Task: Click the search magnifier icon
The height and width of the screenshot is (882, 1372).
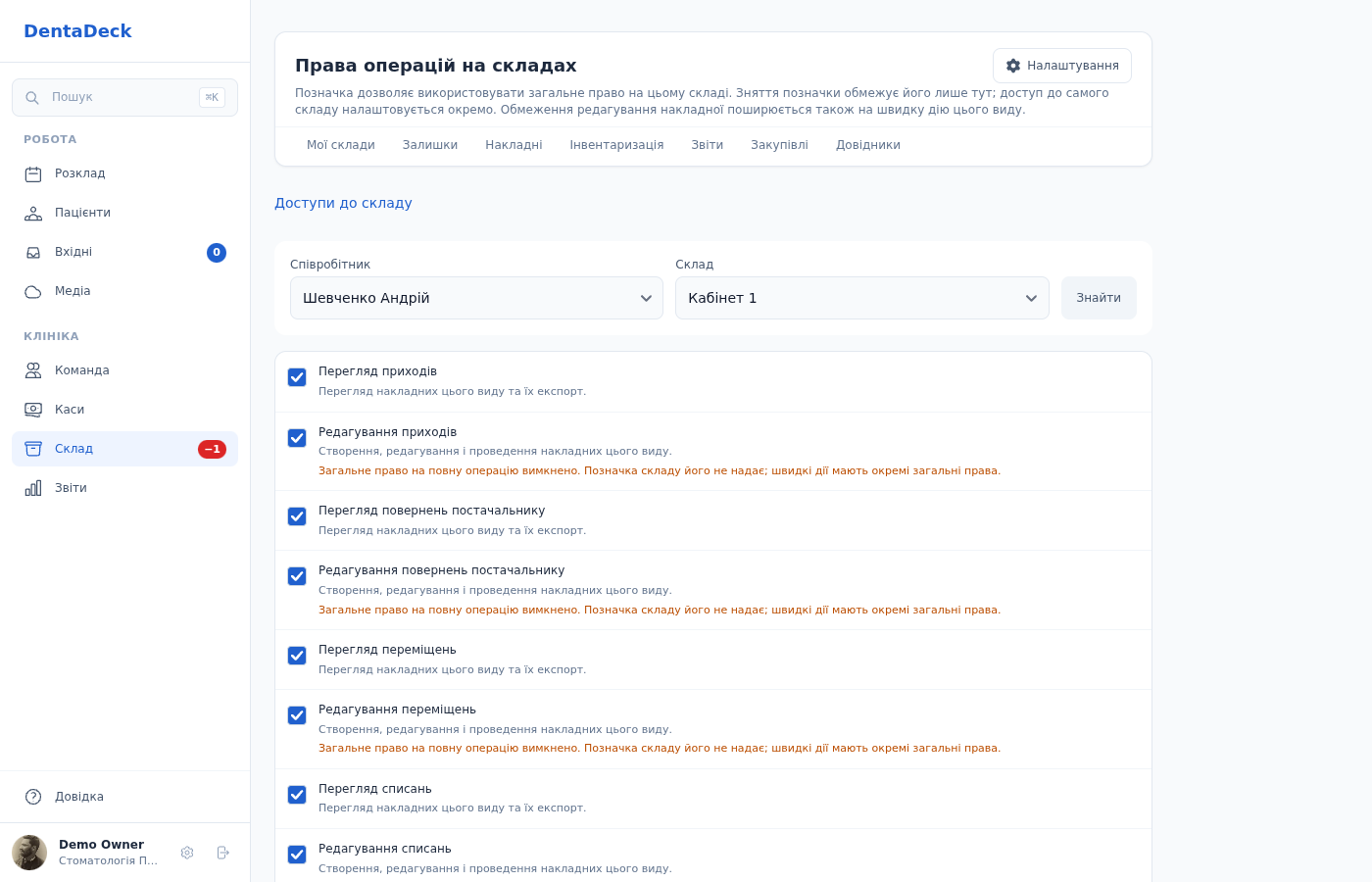Action: [32, 98]
